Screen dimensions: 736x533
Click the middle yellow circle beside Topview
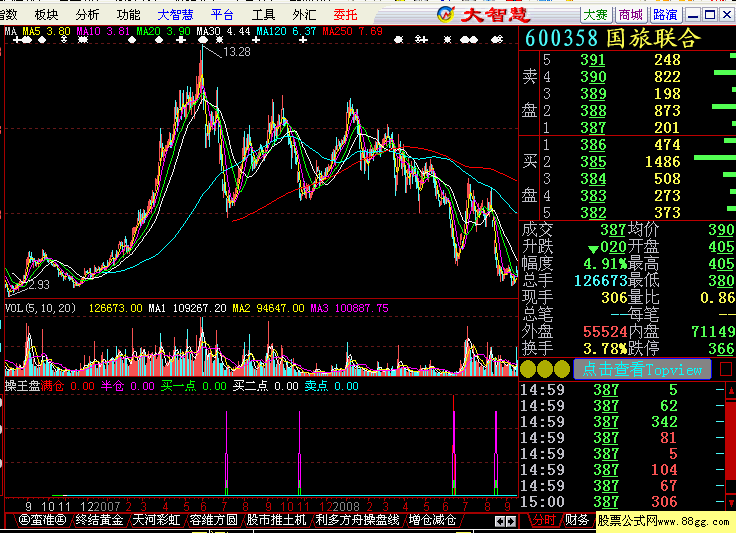click(545, 369)
